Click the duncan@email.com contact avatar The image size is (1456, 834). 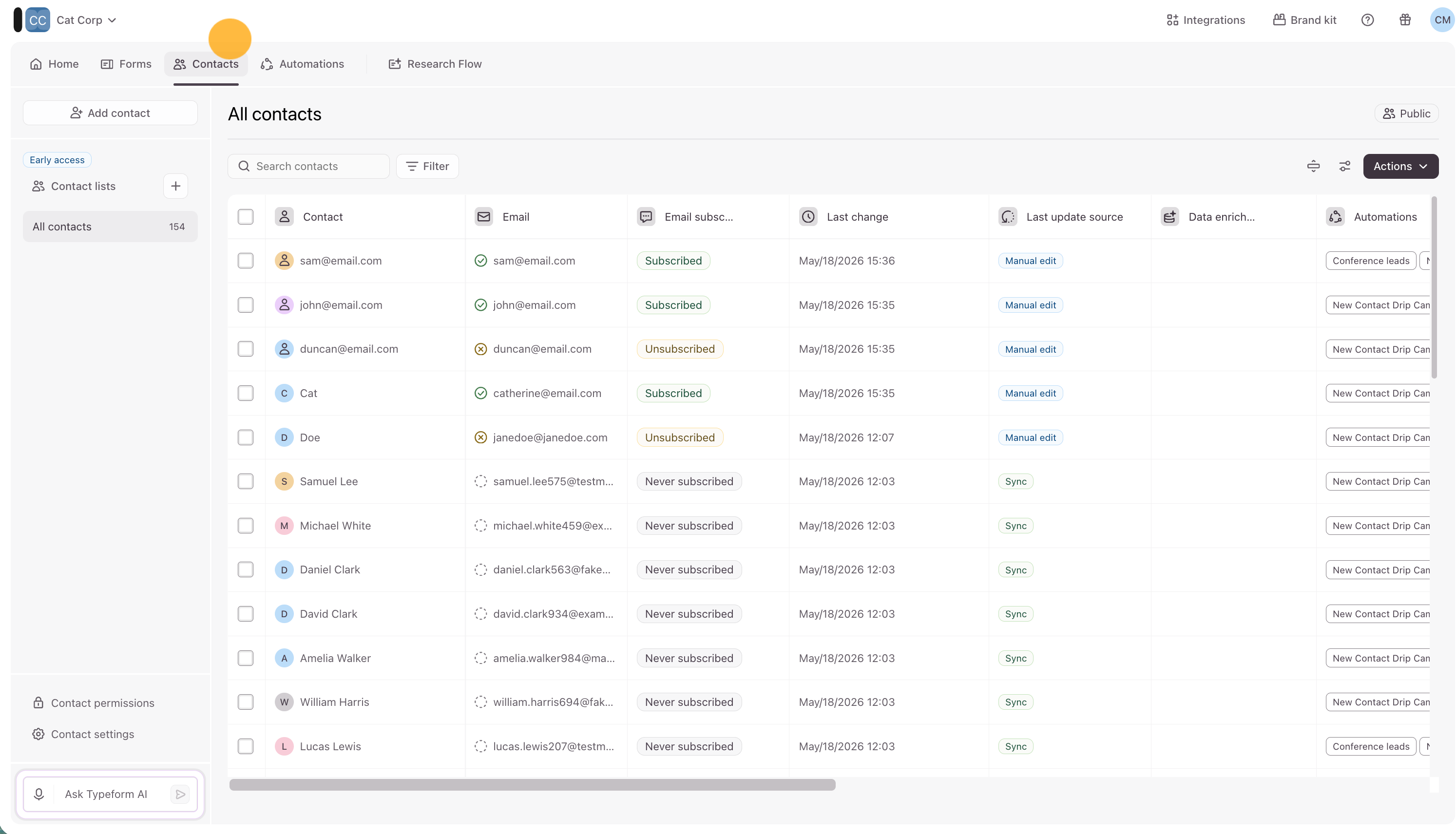[284, 349]
